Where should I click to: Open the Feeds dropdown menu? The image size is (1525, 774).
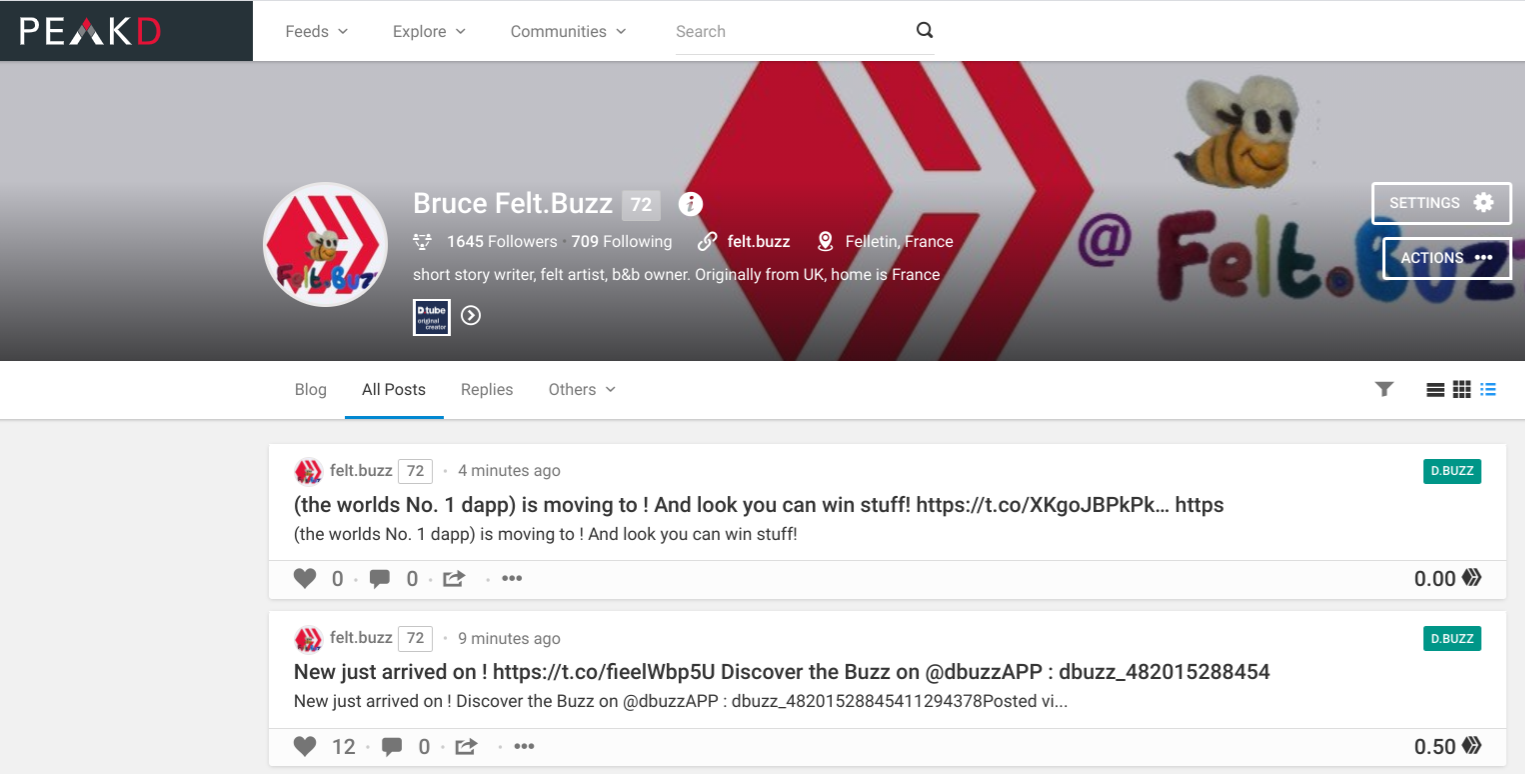[x=317, y=31]
